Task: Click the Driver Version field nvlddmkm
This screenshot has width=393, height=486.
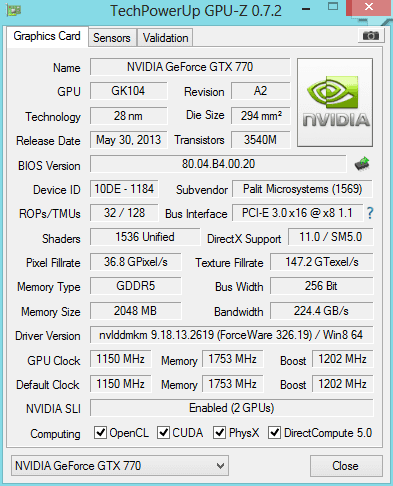Action: point(231,335)
